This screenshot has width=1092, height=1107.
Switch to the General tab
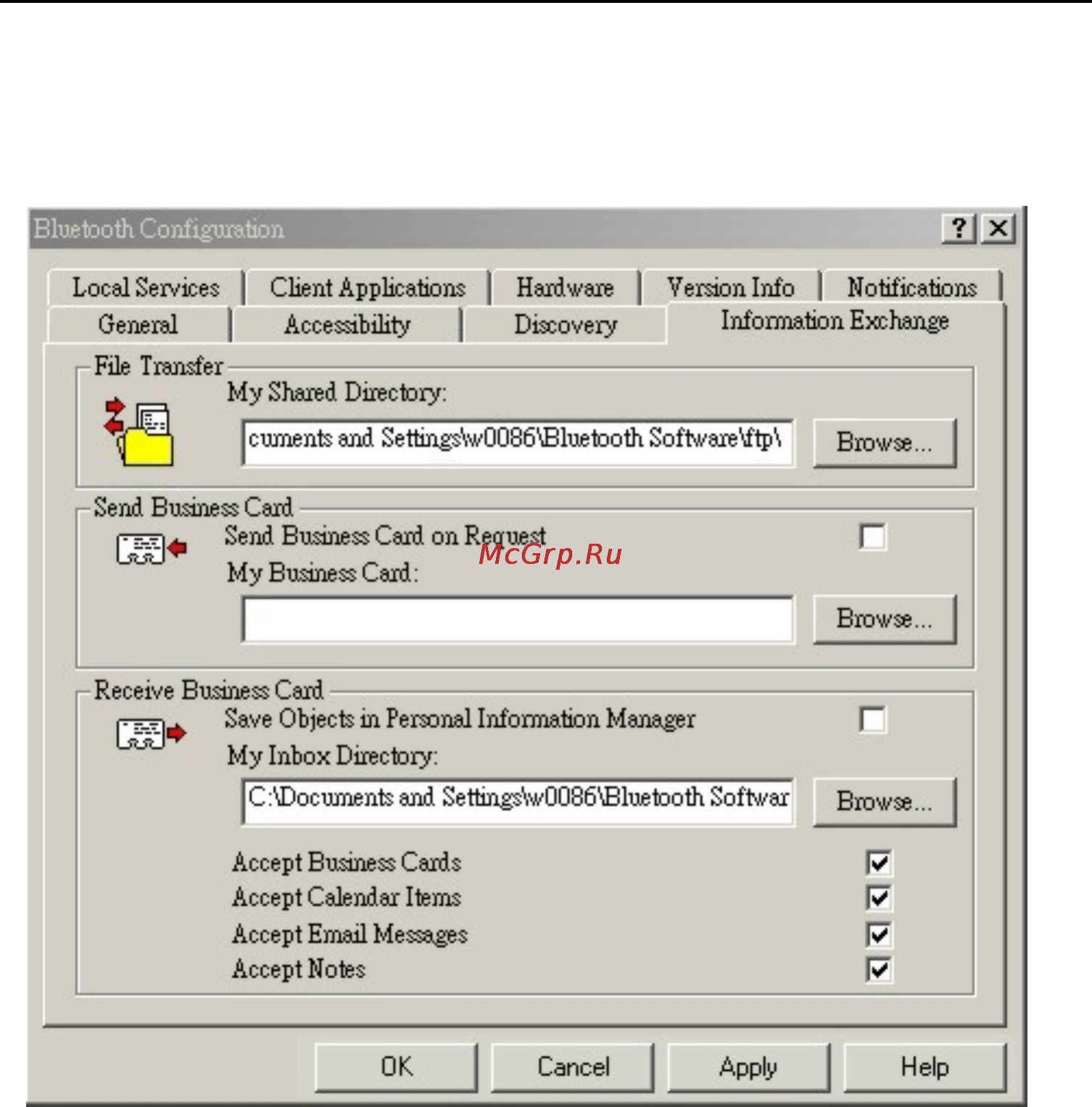tap(138, 324)
